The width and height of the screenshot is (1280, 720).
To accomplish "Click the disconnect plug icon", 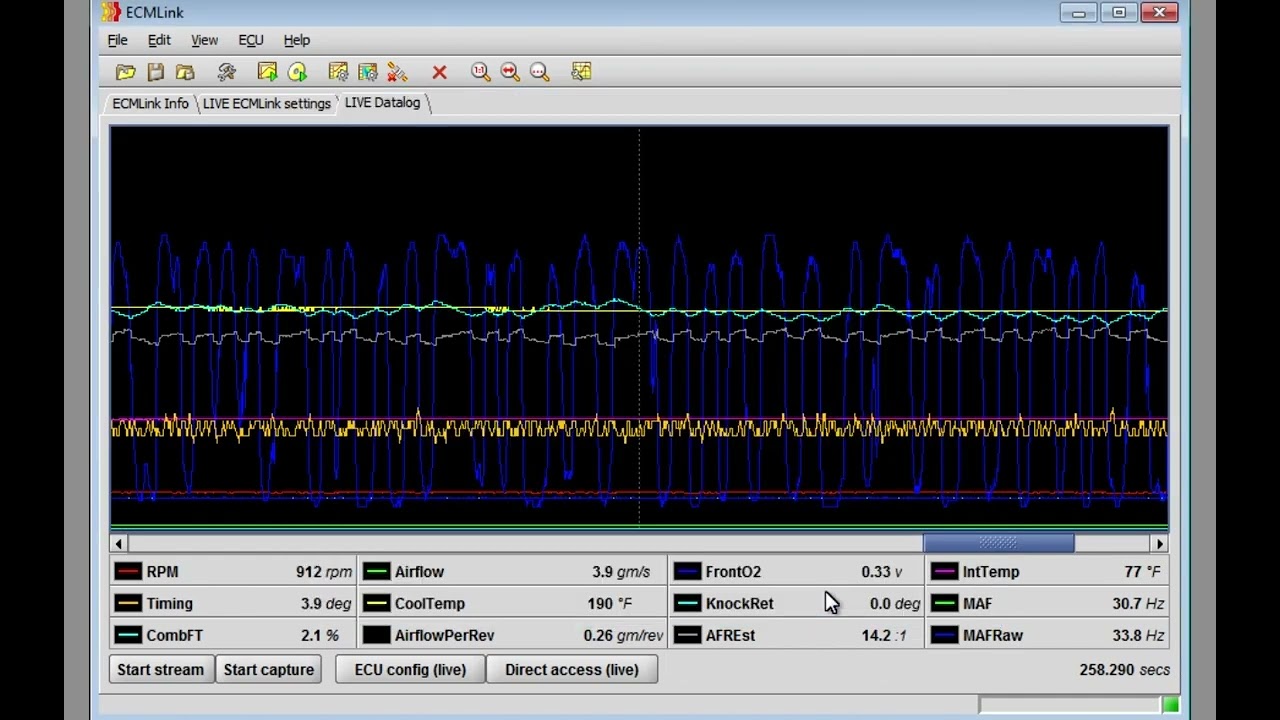I will 398,72.
